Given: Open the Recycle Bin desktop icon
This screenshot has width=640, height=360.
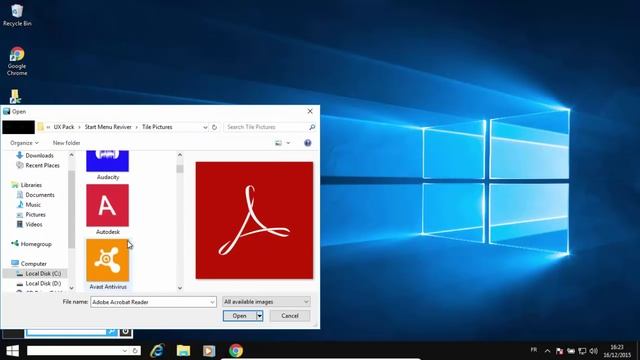Looking at the screenshot, I should tap(17, 15).
